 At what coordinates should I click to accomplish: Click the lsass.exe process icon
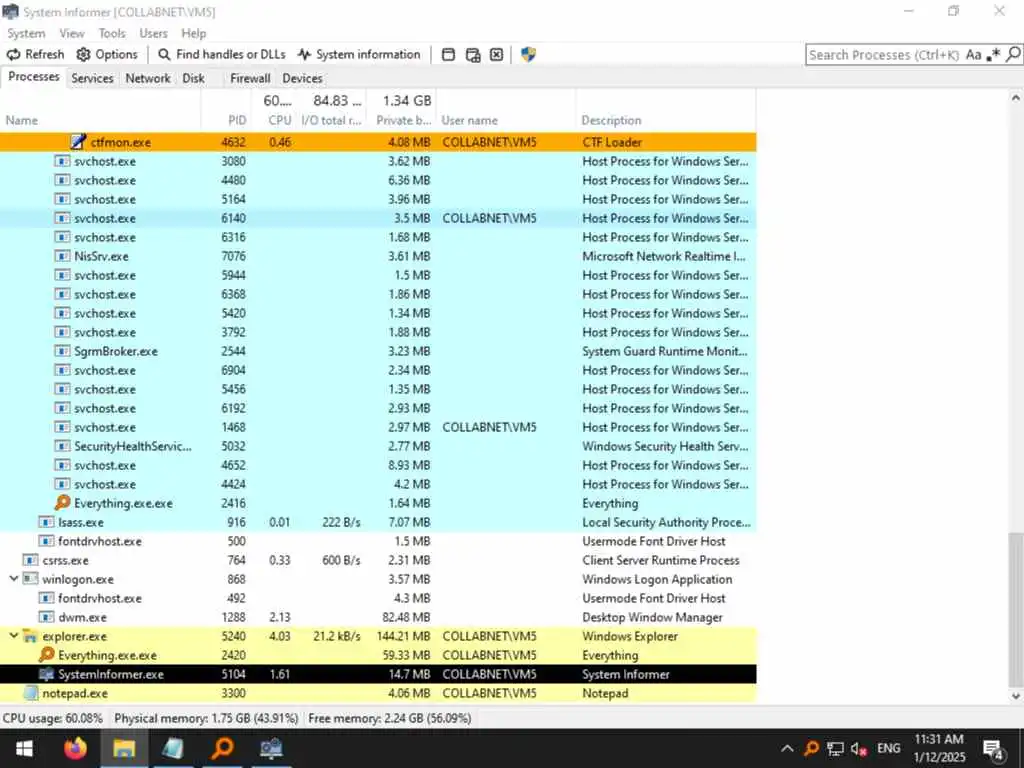(46, 522)
